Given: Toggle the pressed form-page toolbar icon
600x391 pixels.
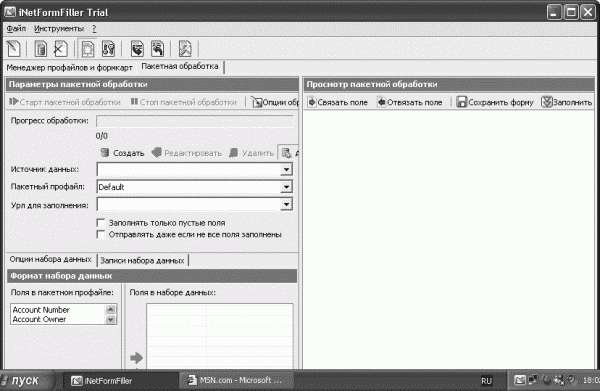Looking at the screenshot, I should 88,49.
